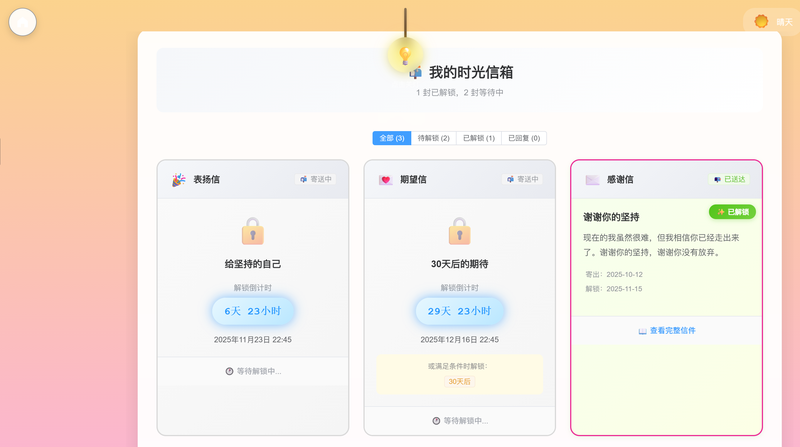Click the date 2025年11月23日 22:45
The image size is (800, 447).
(x=253, y=340)
